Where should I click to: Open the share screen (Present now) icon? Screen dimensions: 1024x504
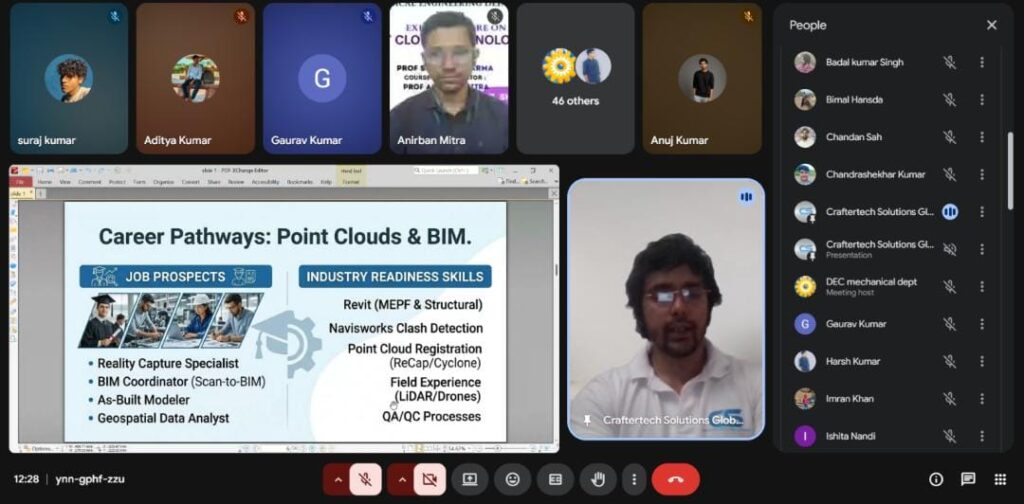point(470,479)
